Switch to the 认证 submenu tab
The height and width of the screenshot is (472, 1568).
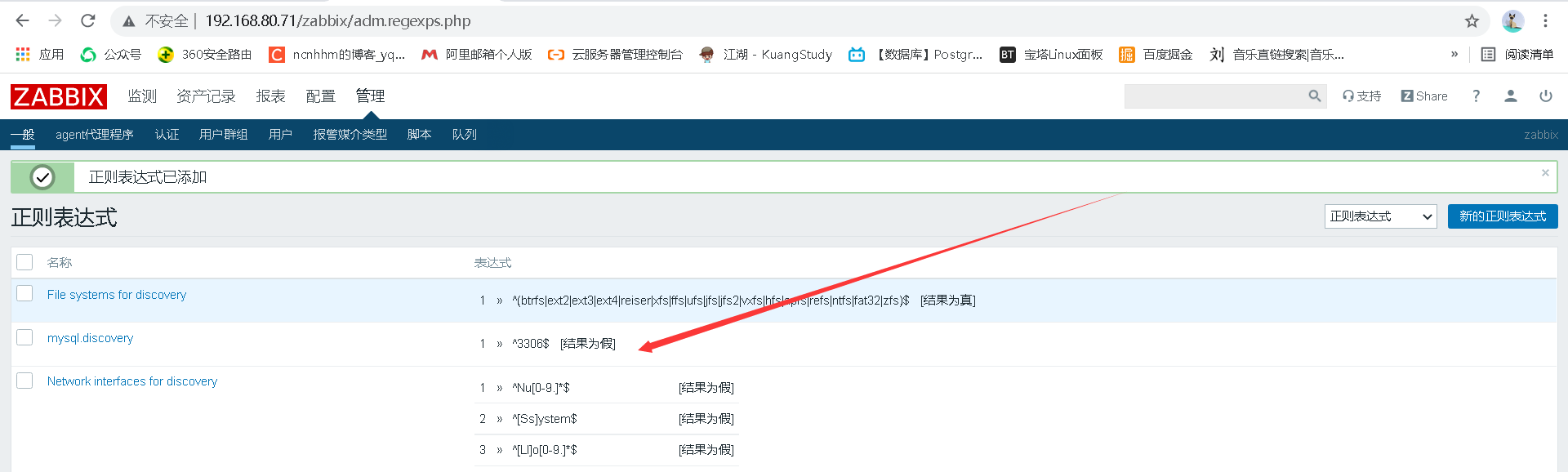point(167,135)
